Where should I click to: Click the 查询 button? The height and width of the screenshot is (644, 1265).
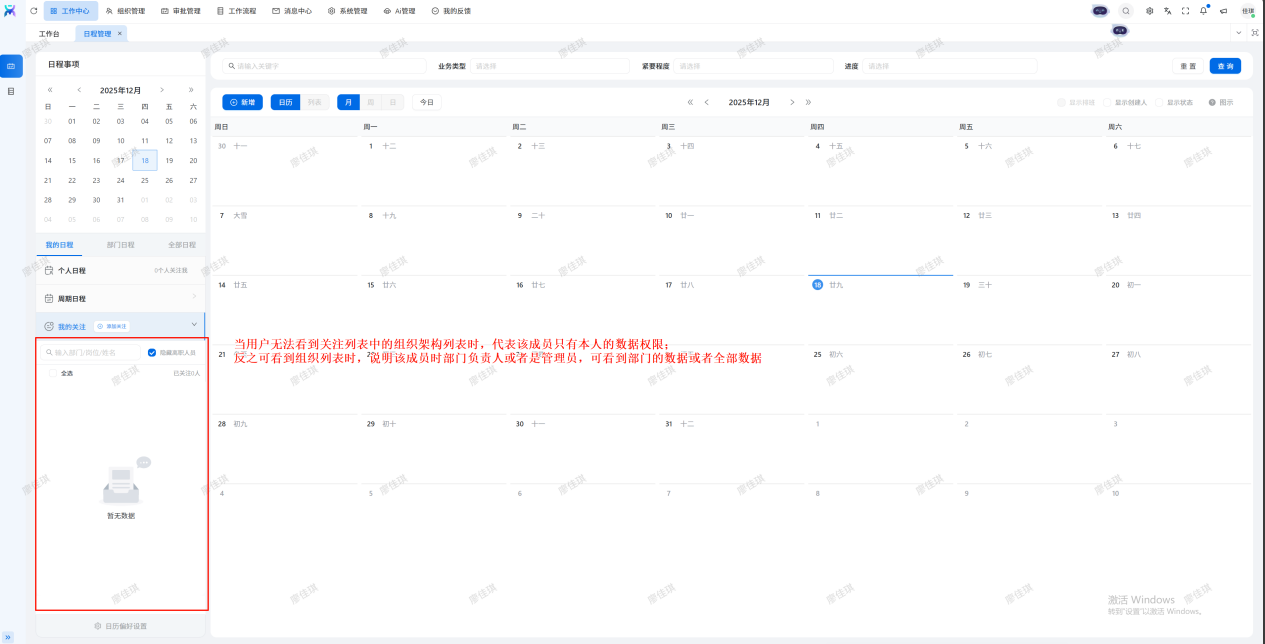pos(1224,66)
